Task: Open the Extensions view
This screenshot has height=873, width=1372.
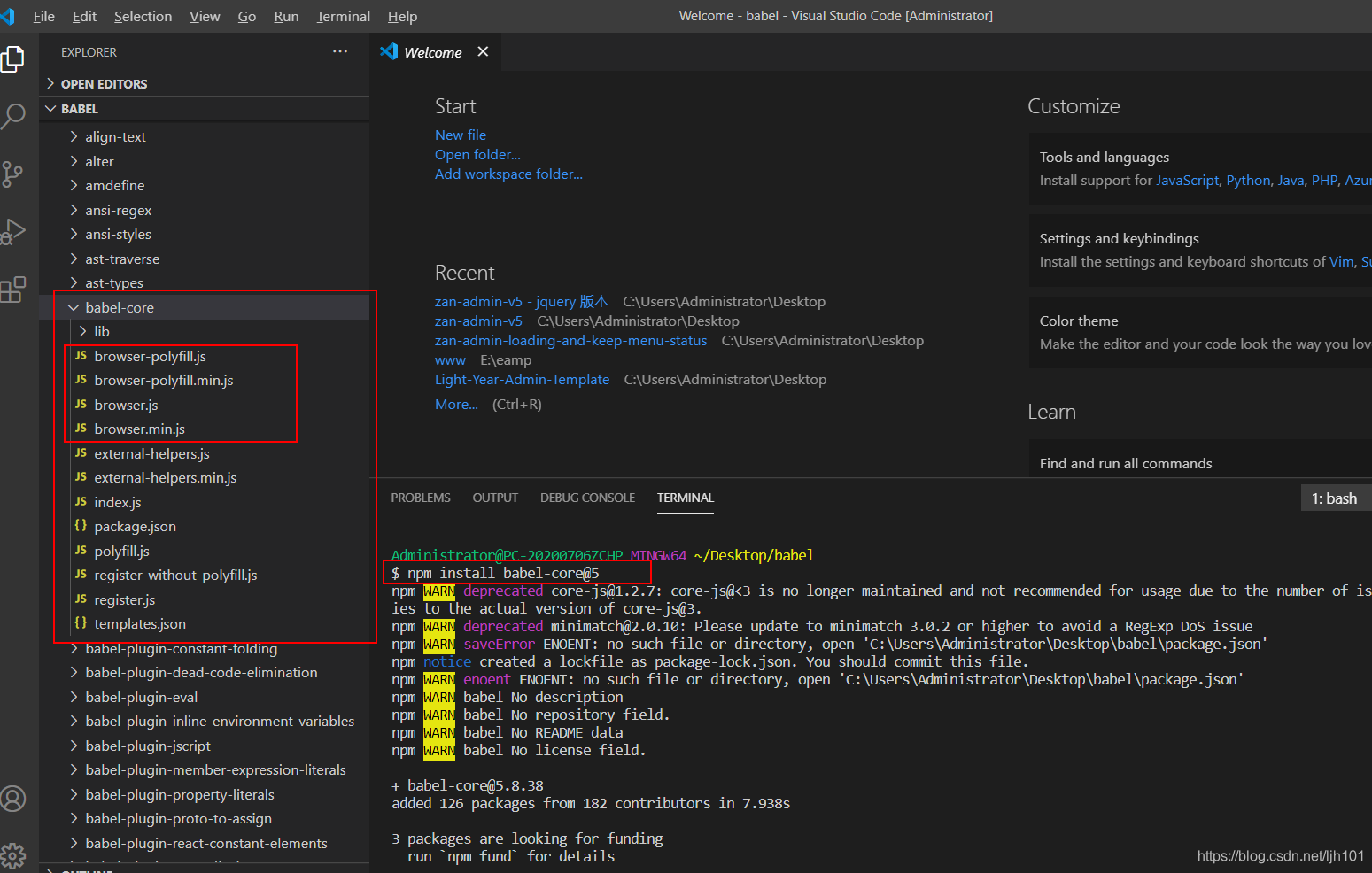Action: click(12, 289)
